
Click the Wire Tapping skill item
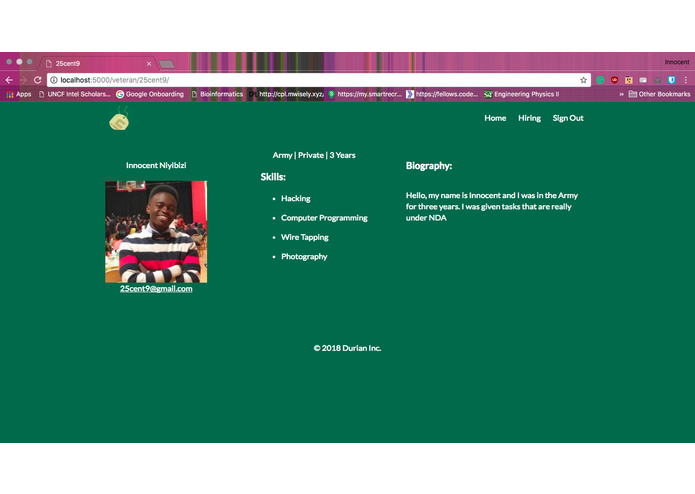coord(305,237)
